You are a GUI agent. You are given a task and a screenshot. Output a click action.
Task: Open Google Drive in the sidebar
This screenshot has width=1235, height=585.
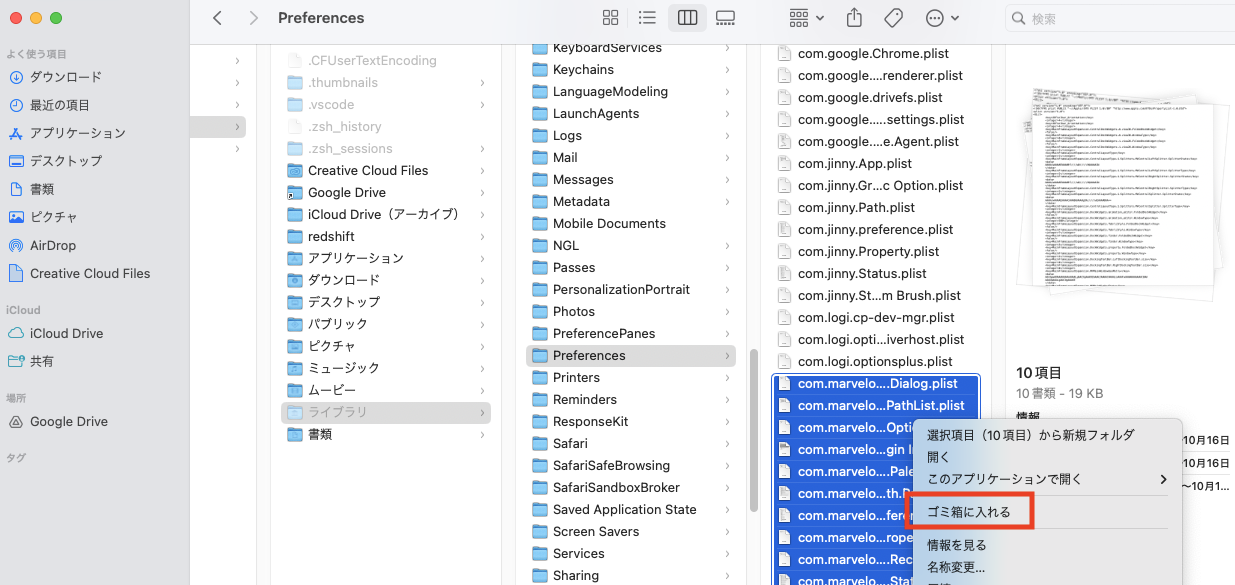coord(68,421)
